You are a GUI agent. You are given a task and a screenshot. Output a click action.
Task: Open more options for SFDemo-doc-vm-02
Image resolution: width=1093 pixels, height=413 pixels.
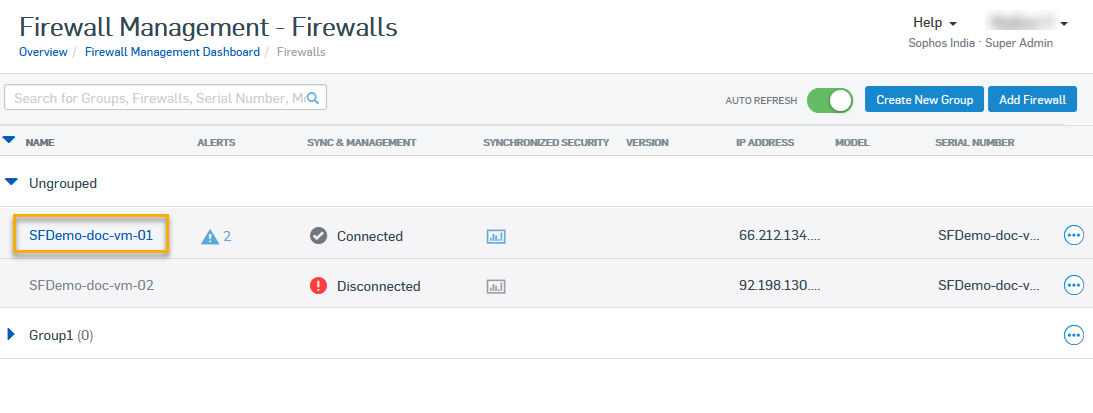click(1074, 285)
